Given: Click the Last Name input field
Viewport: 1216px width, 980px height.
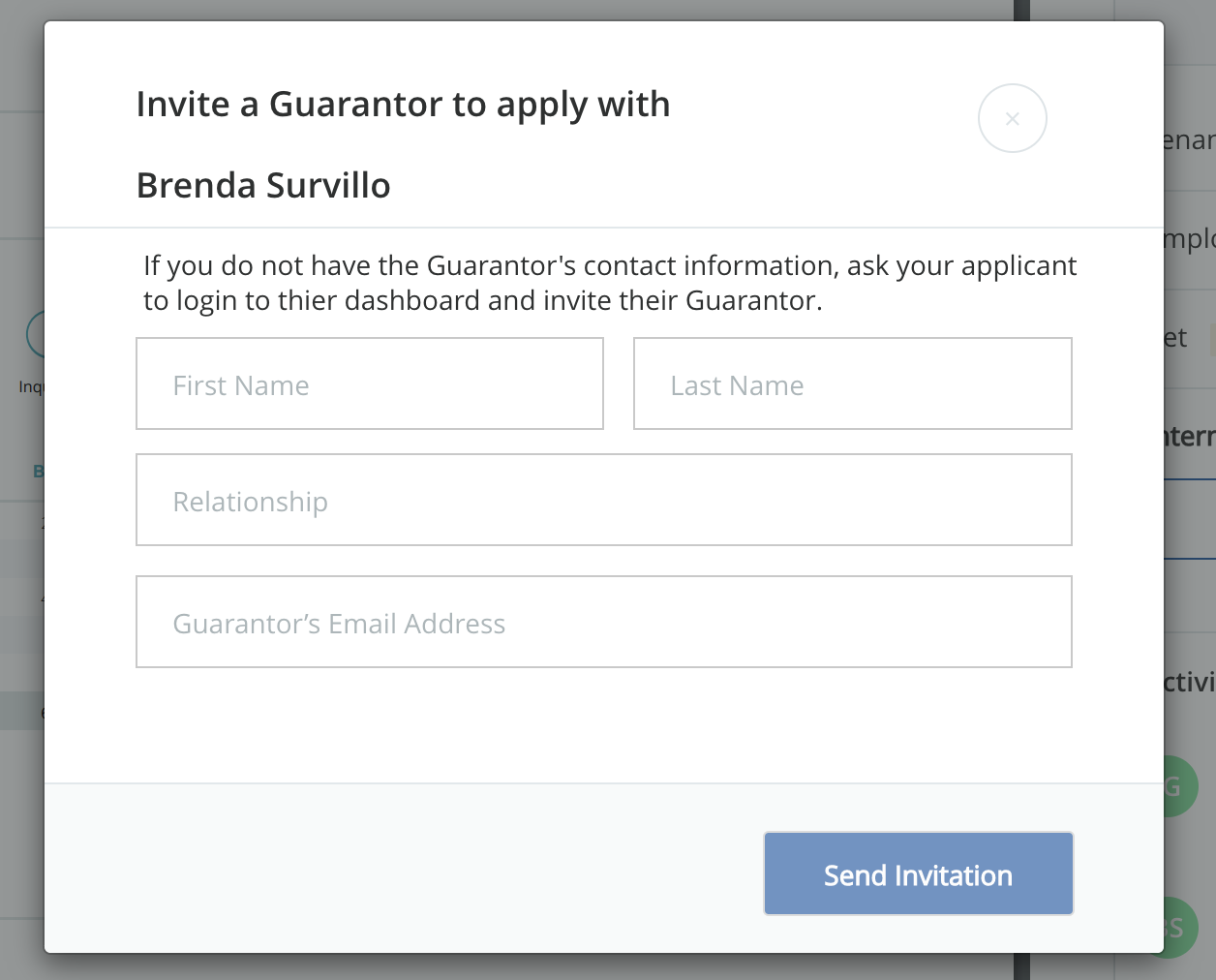Looking at the screenshot, I should 852,383.
